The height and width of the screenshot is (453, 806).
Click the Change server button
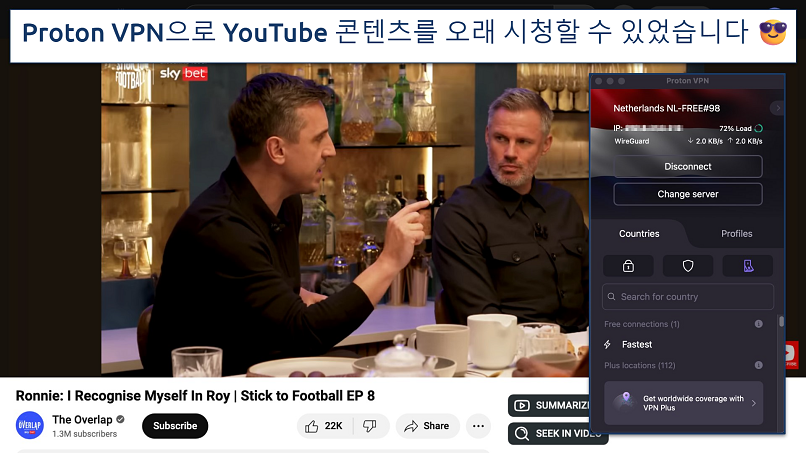pos(688,194)
